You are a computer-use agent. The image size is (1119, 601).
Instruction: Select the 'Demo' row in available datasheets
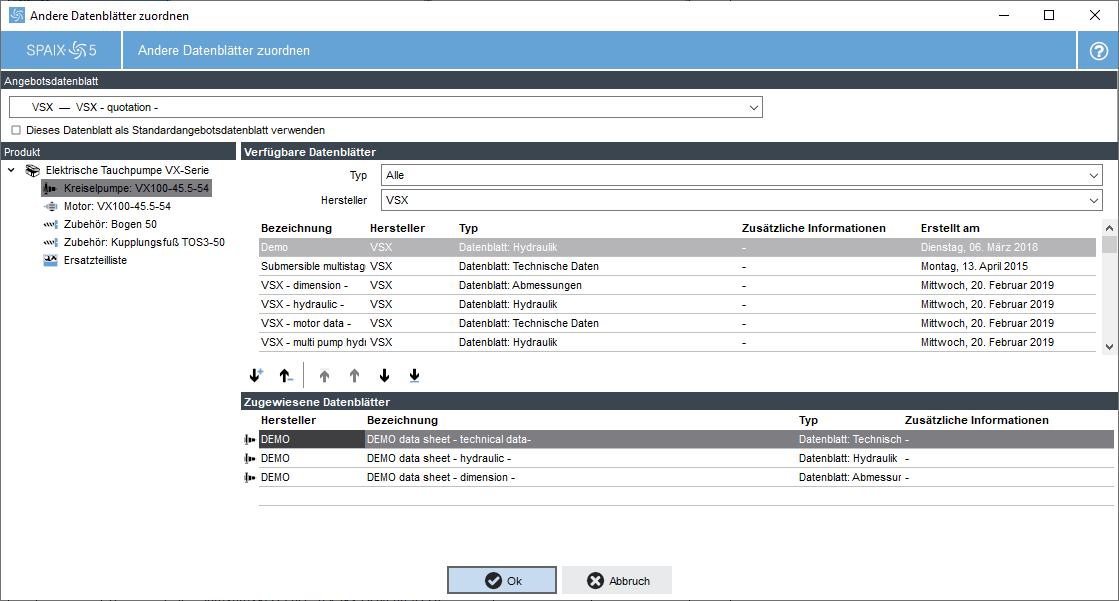677,248
